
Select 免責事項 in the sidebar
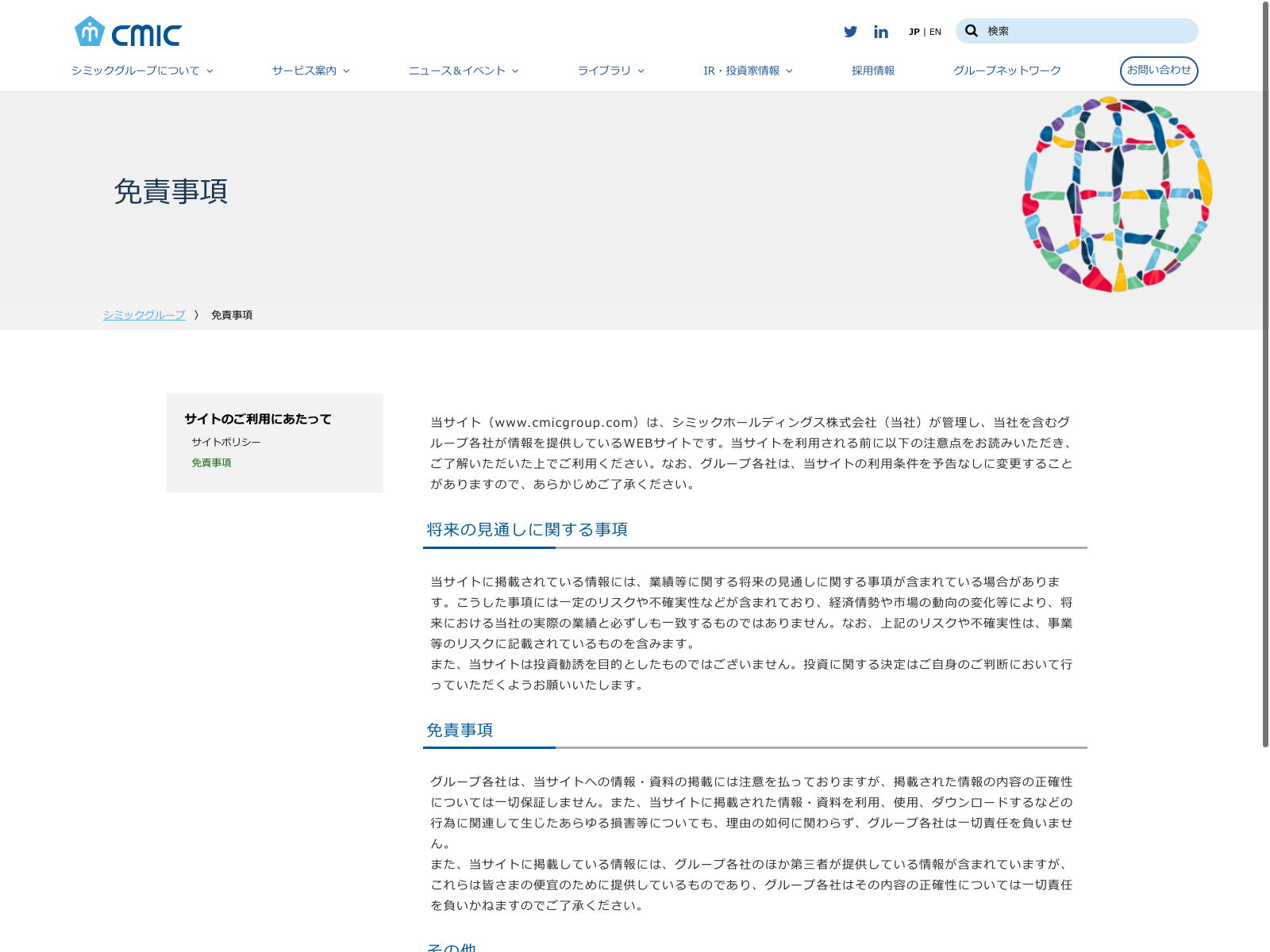(211, 463)
